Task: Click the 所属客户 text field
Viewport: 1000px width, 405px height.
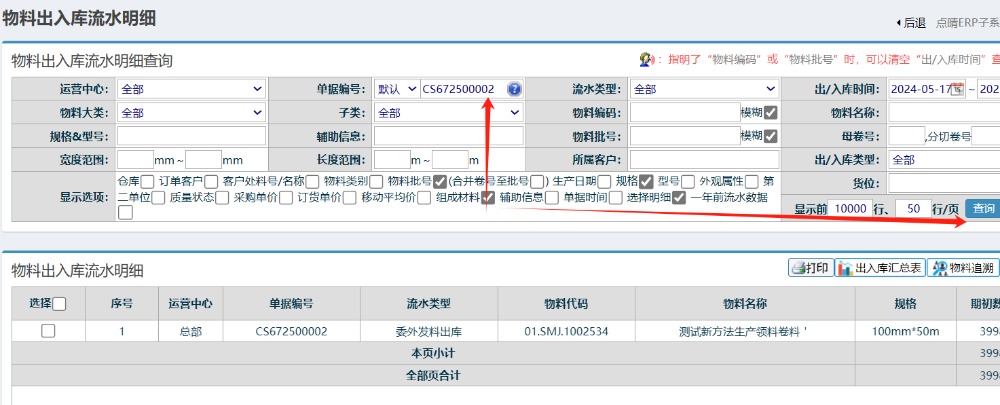Action: (x=703, y=160)
